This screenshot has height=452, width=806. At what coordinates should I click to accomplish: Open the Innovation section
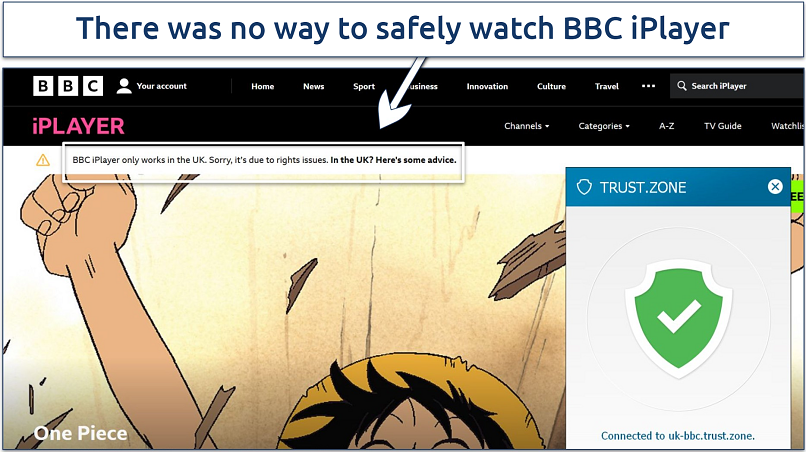click(487, 86)
